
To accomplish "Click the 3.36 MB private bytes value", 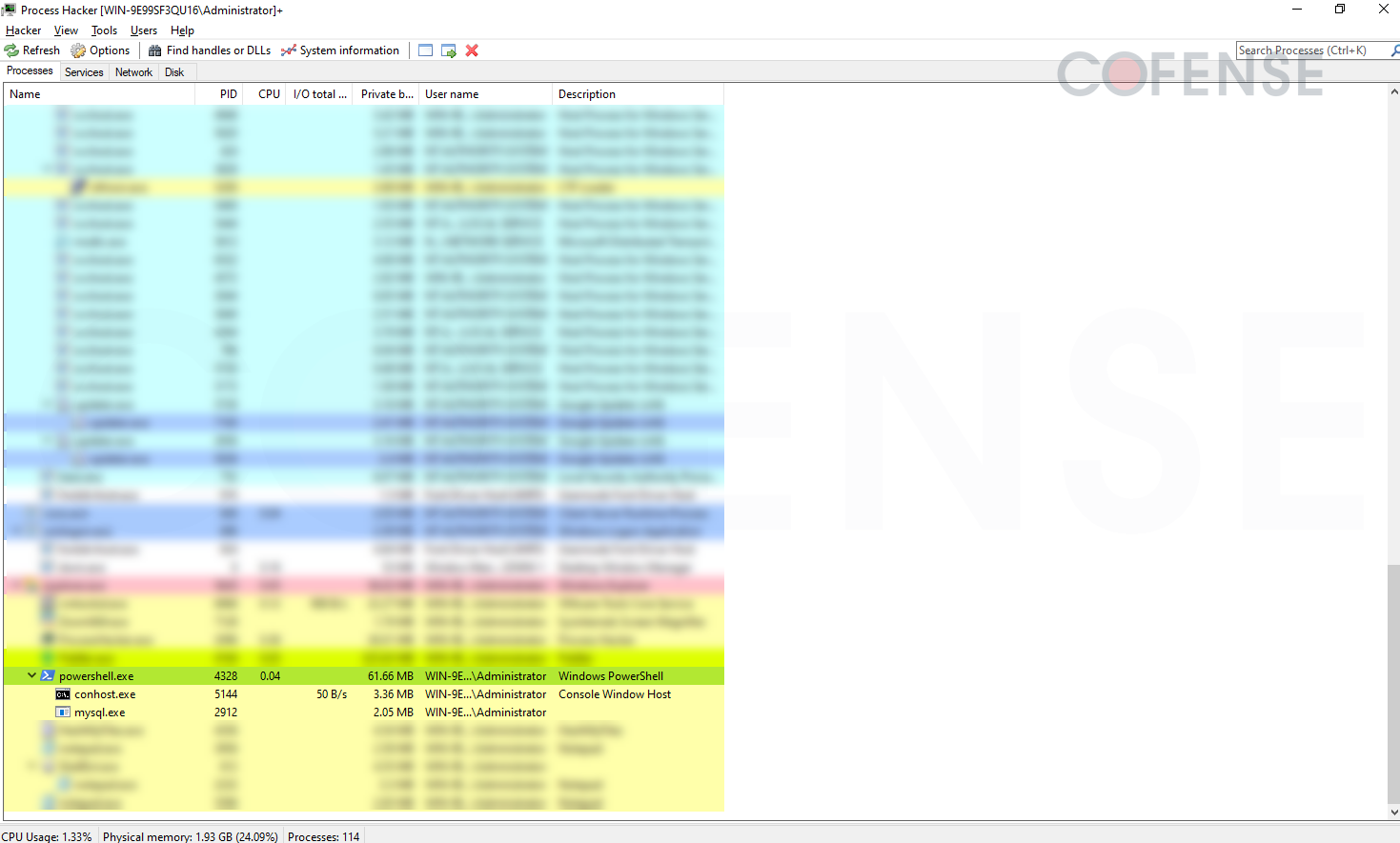I will [x=394, y=694].
